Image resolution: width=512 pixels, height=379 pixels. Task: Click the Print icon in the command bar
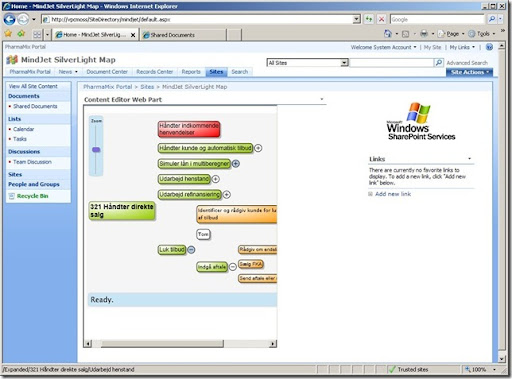(x=424, y=34)
